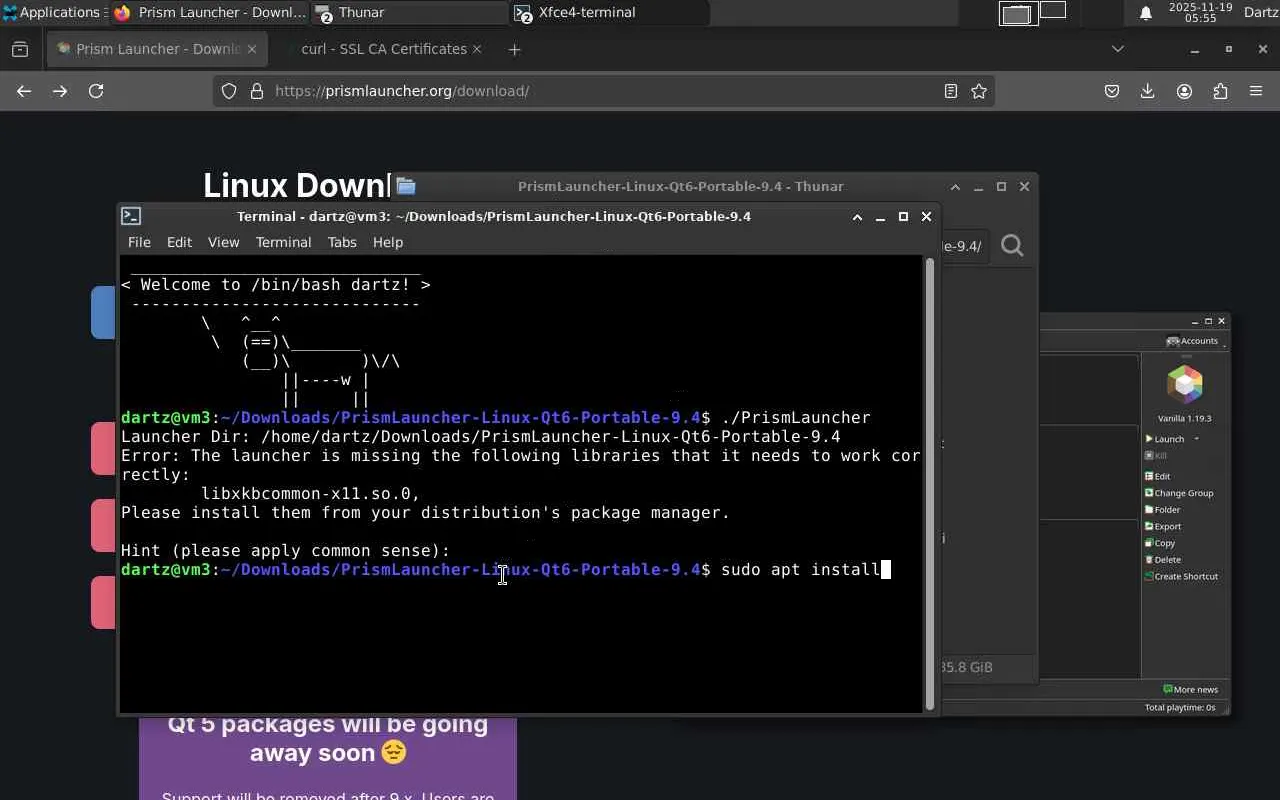The width and height of the screenshot is (1280, 800).
Task: Reload the Prism Launcher page
Action: (96, 91)
